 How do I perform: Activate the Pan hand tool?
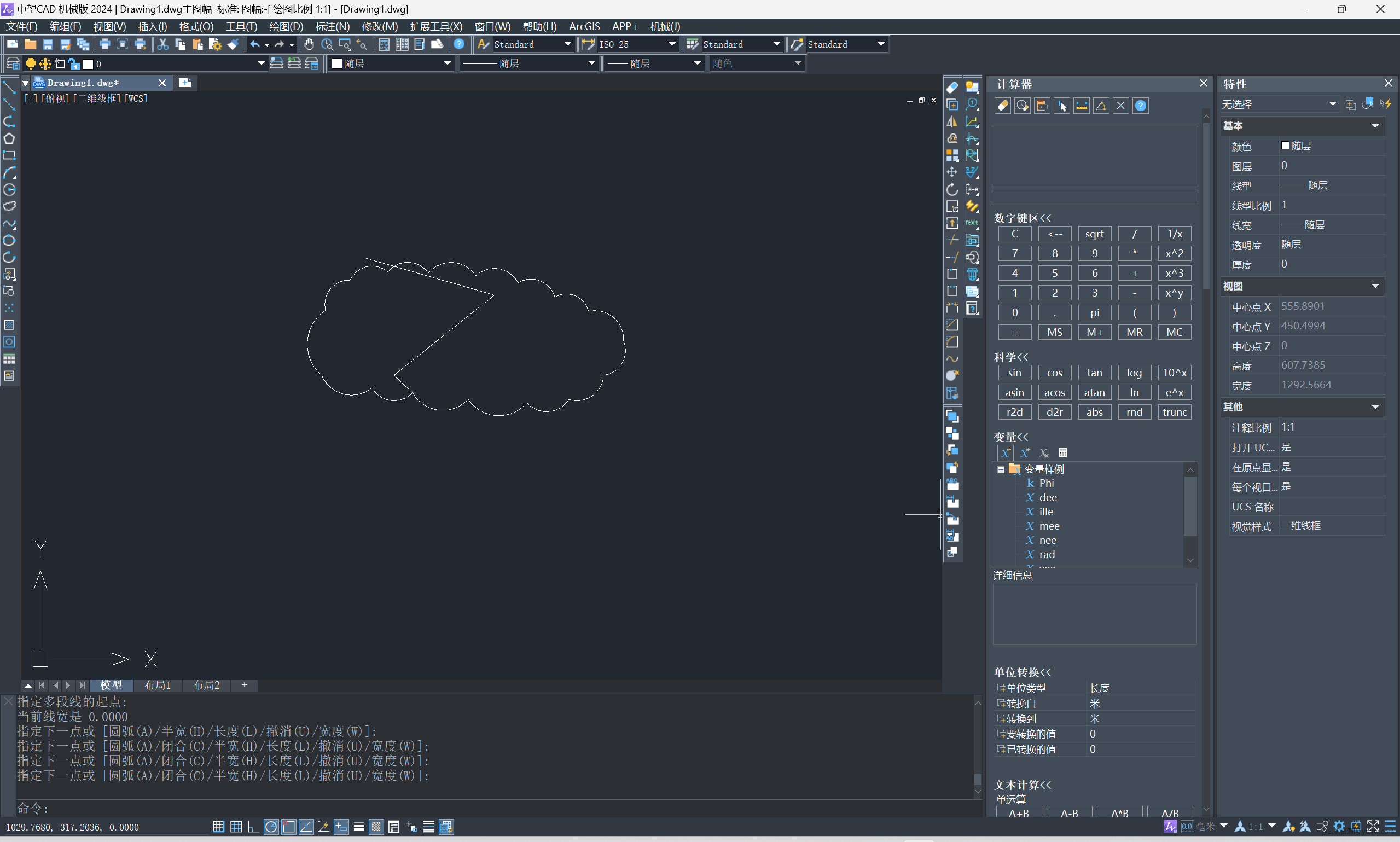(x=309, y=44)
